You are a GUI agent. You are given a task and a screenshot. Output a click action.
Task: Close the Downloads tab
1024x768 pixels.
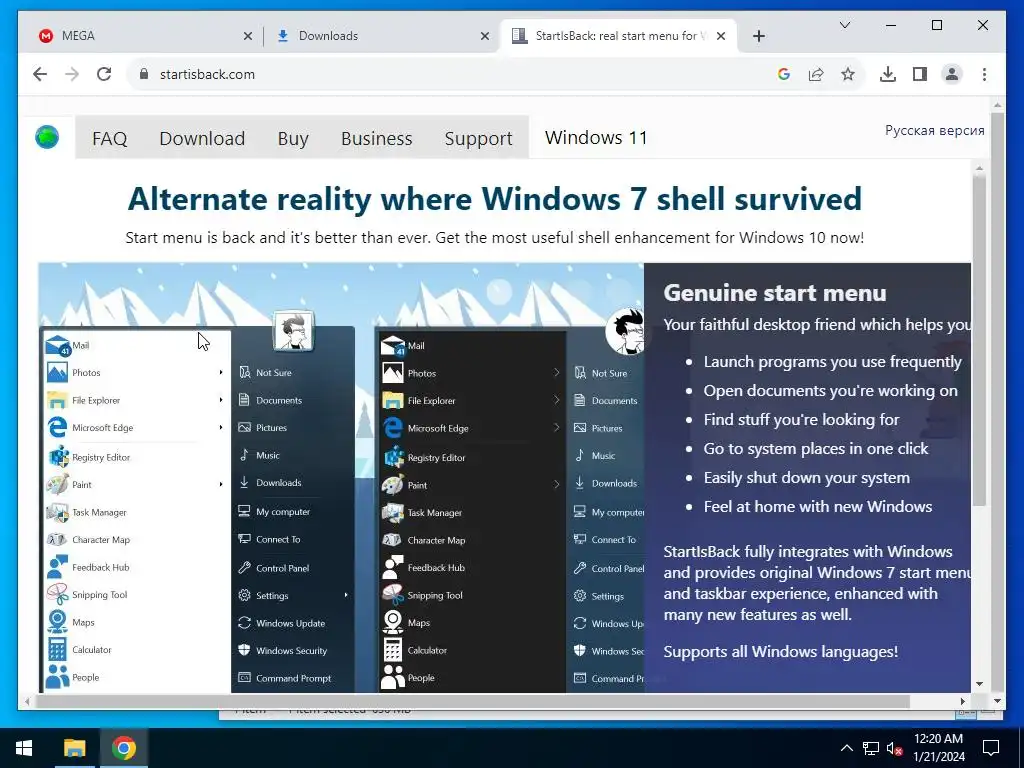click(485, 36)
